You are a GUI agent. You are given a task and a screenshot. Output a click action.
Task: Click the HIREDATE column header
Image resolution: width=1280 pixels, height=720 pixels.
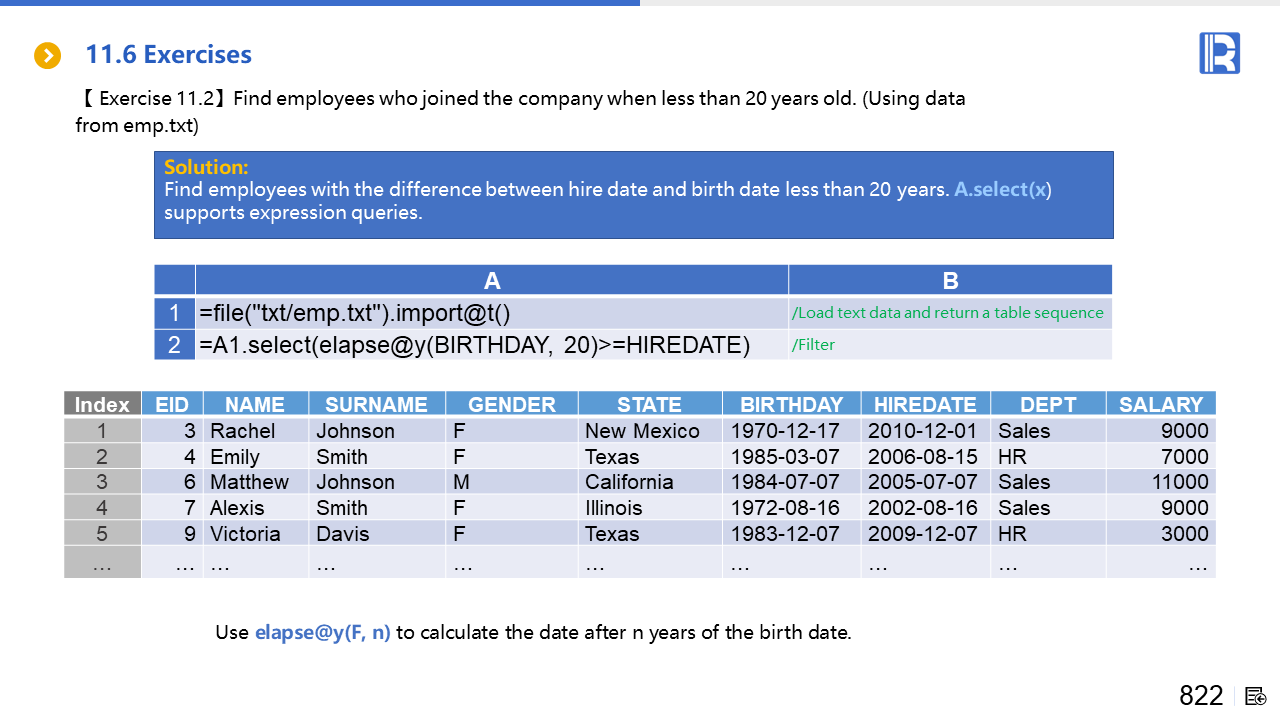click(x=925, y=404)
